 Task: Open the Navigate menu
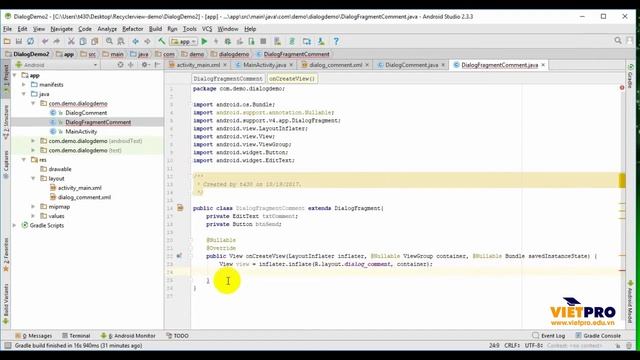(62, 29)
